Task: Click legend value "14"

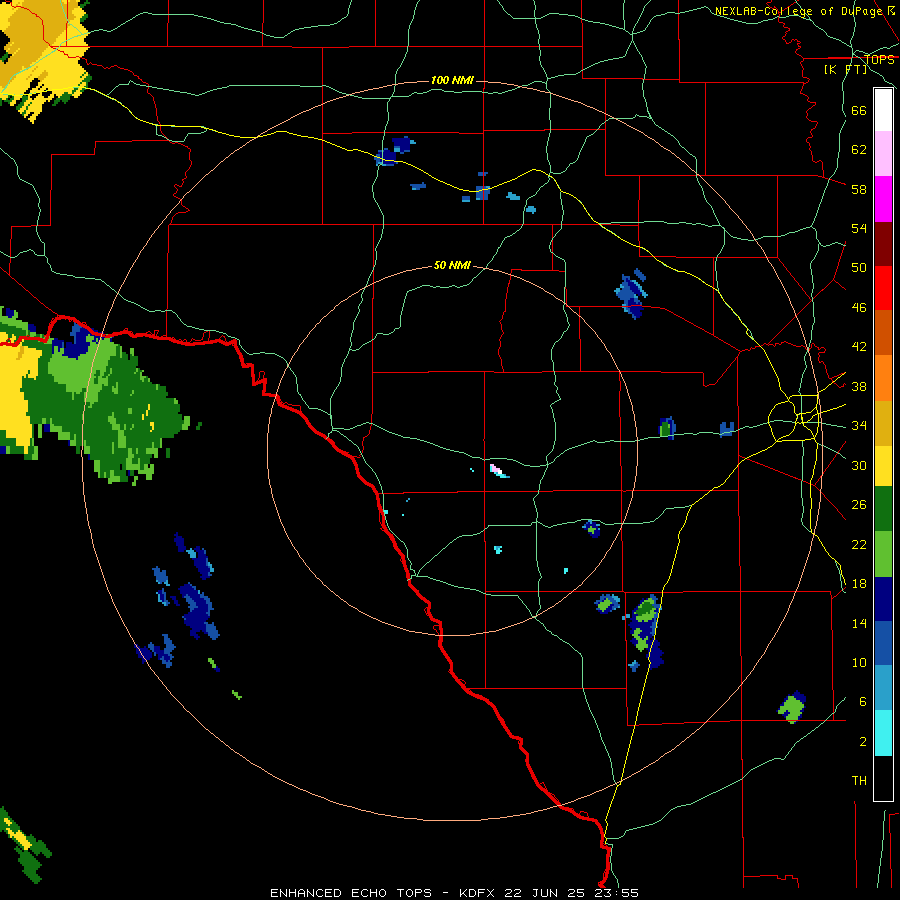Action: pyautogui.click(x=859, y=623)
